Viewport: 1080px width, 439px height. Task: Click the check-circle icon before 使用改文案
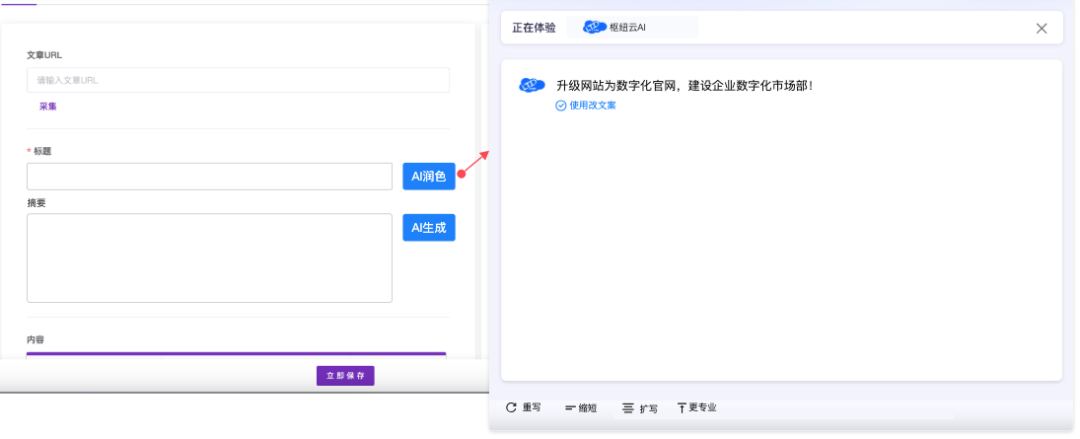[561, 105]
